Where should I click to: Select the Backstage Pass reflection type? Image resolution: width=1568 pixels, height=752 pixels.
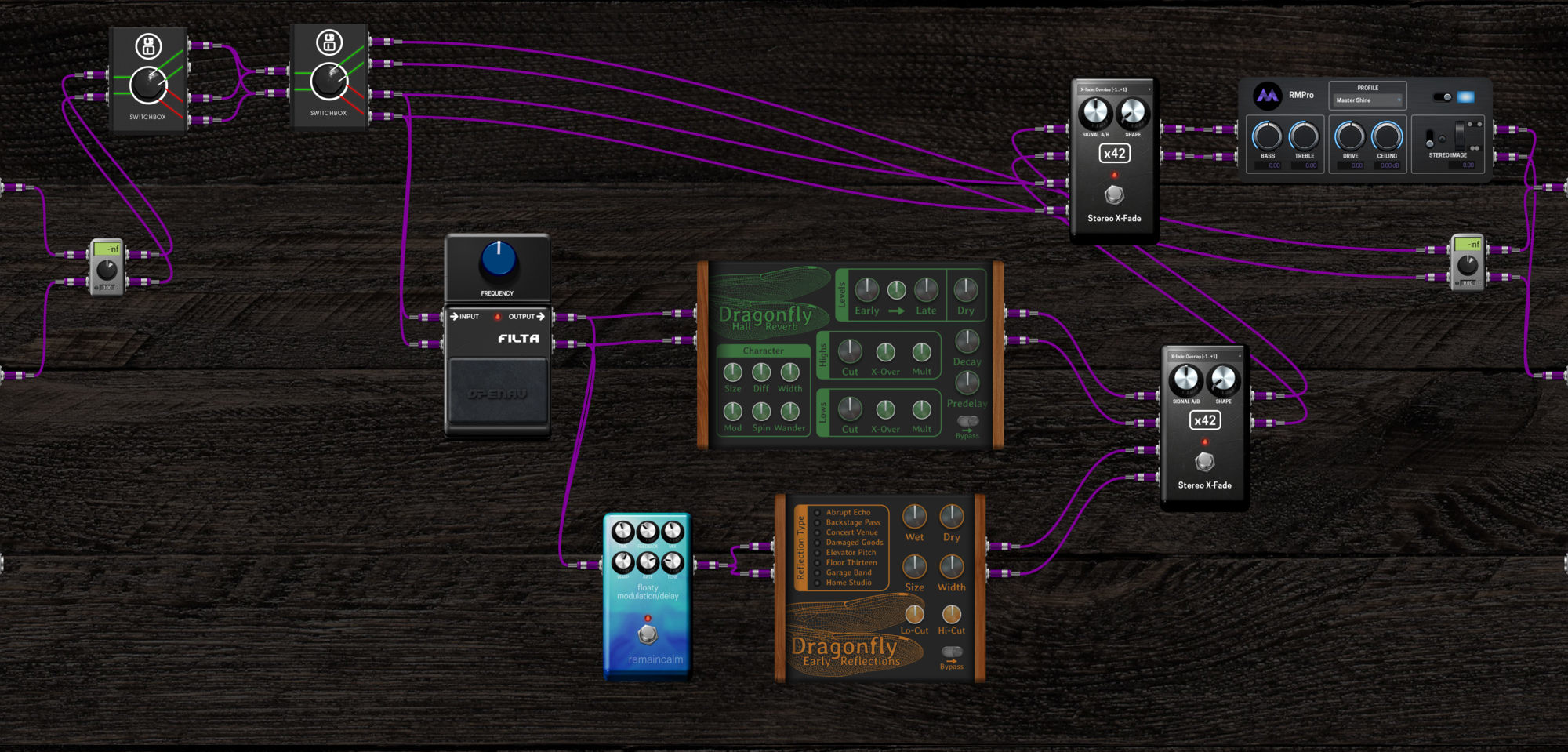pyautogui.click(x=848, y=522)
